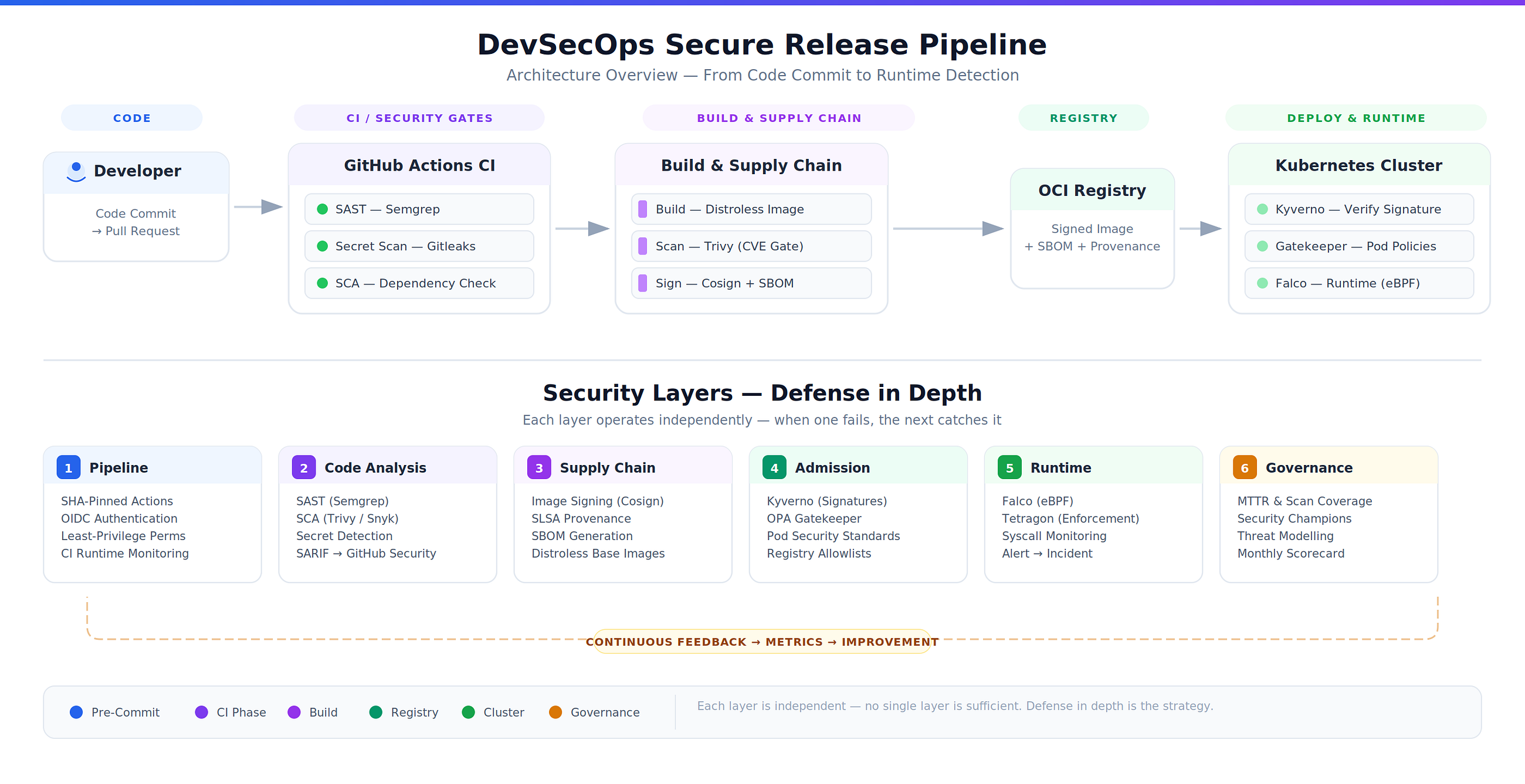The image size is (1525, 784).
Task: Select the REGISTRY stage label
Action: click(x=1084, y=118)
